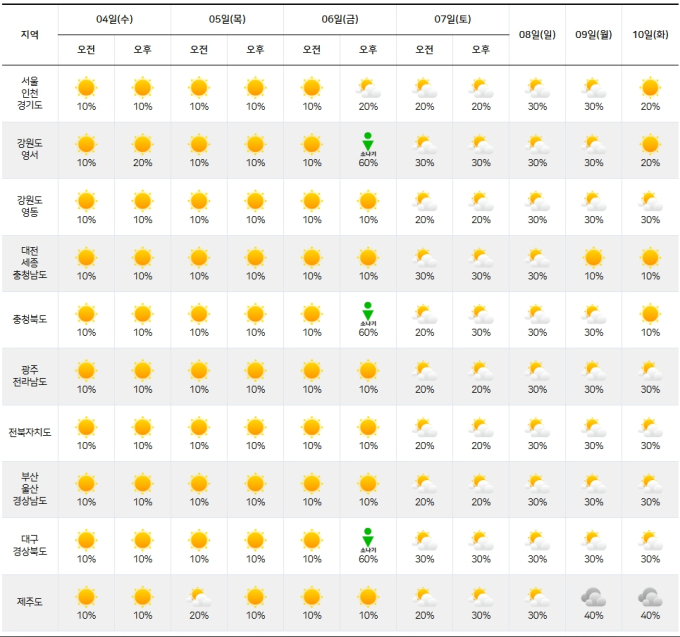Click the sunny icon for 서울 인천 경기도 on 10일(화)
The width and height of the screenshot is (680, 637).
coord(650,88)
